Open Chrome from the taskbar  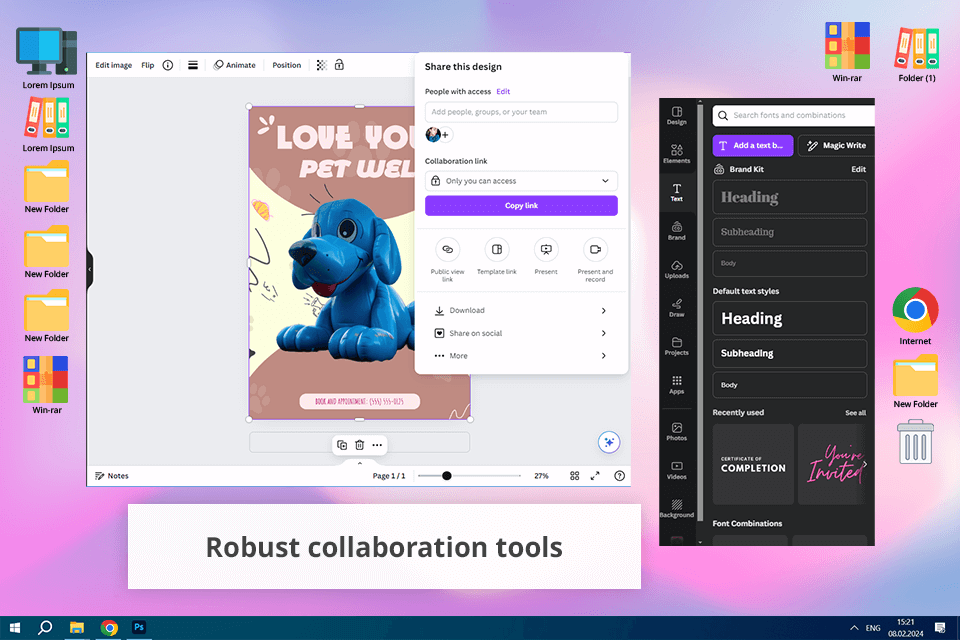click(x=109, y=628)
